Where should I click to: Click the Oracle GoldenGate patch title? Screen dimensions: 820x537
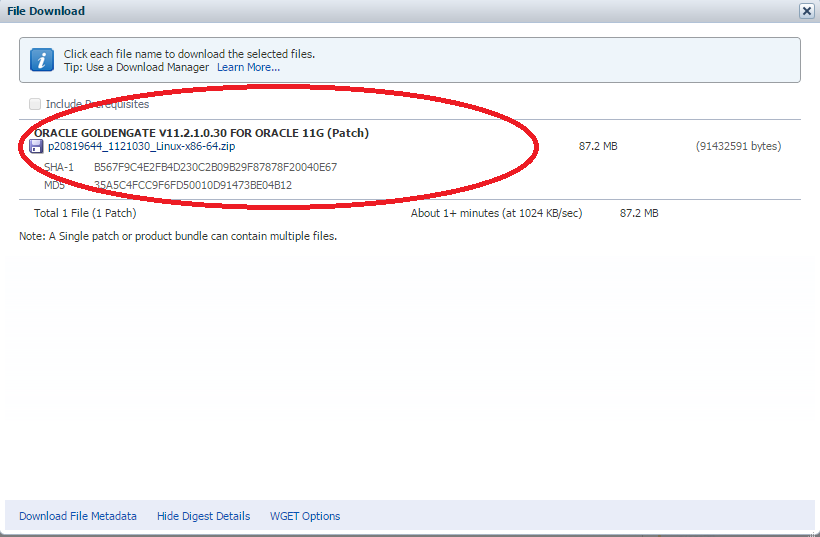pyautogui.click(x=201, y=132)
